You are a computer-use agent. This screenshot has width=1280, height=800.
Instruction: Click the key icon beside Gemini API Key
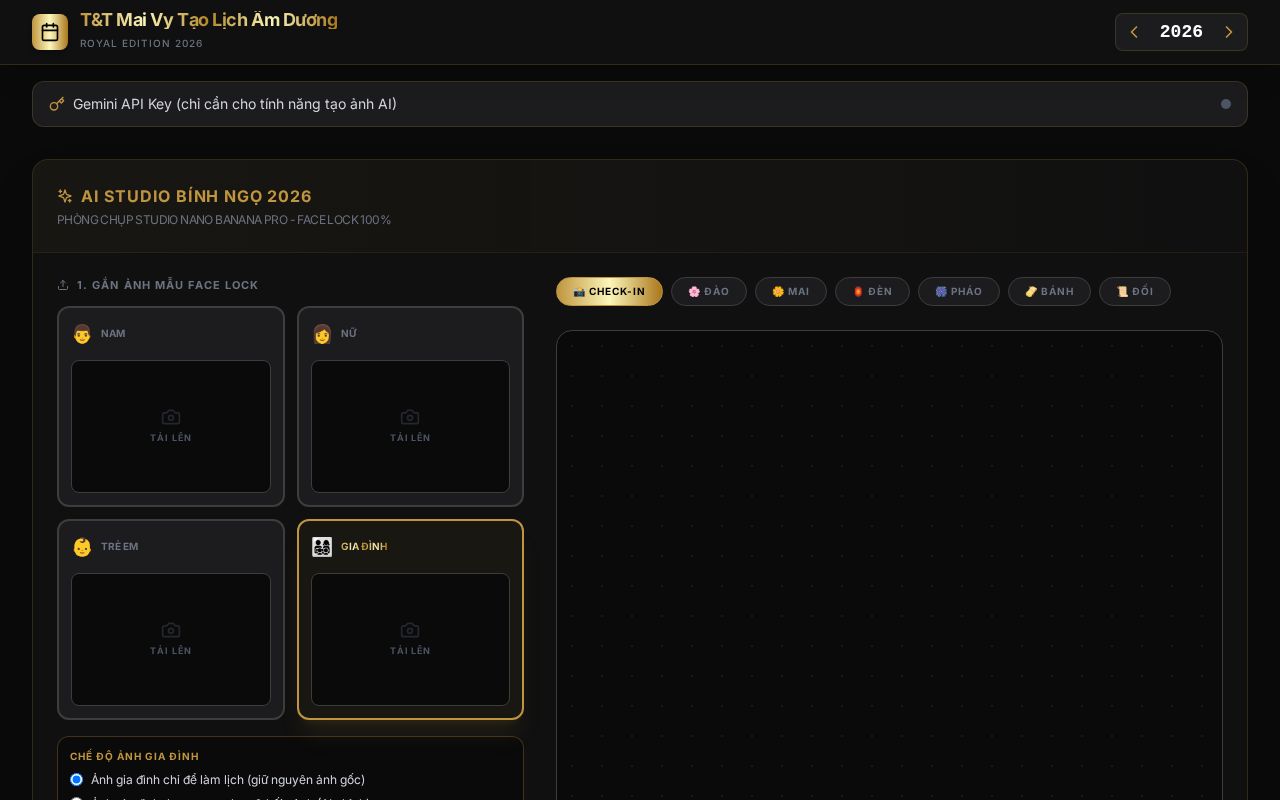57,104
